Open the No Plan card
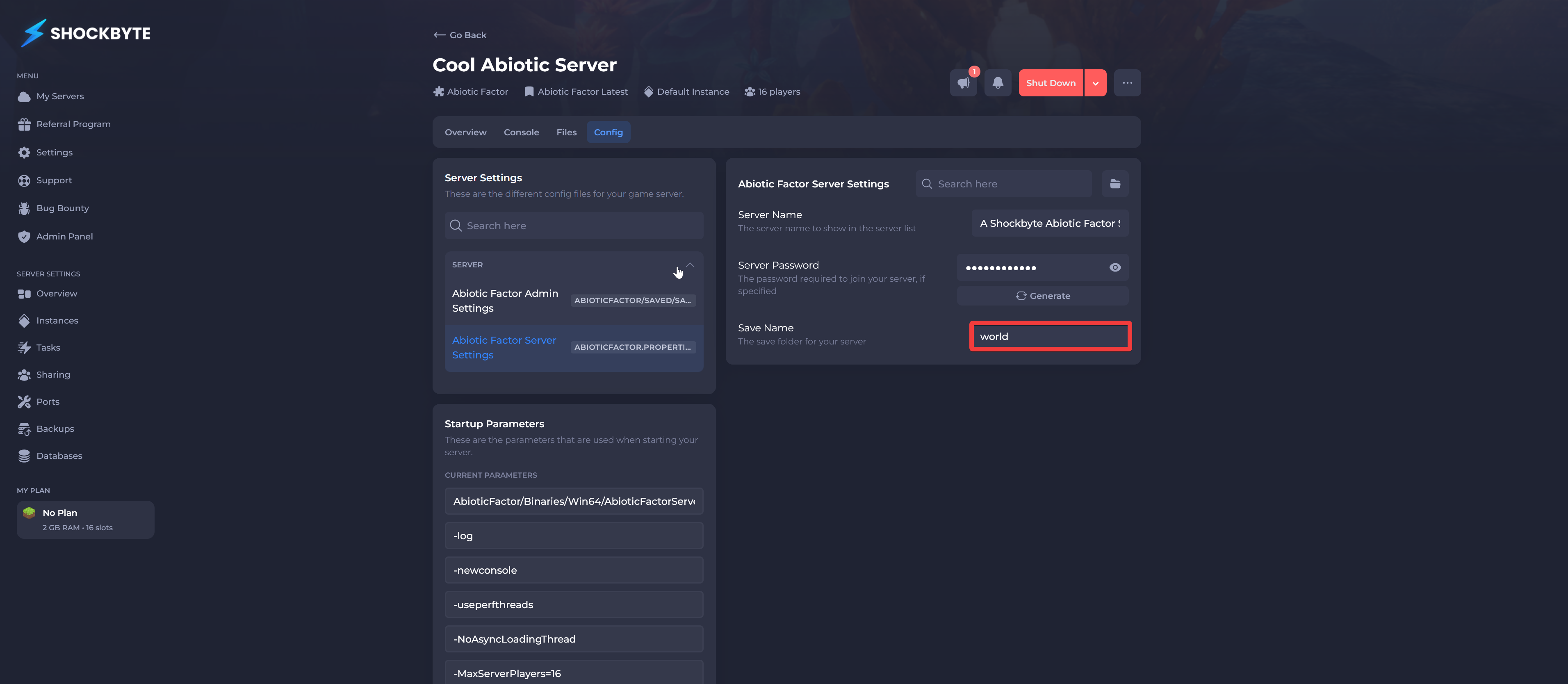Viewport: 1568px width, 684px height. [85, 520]
